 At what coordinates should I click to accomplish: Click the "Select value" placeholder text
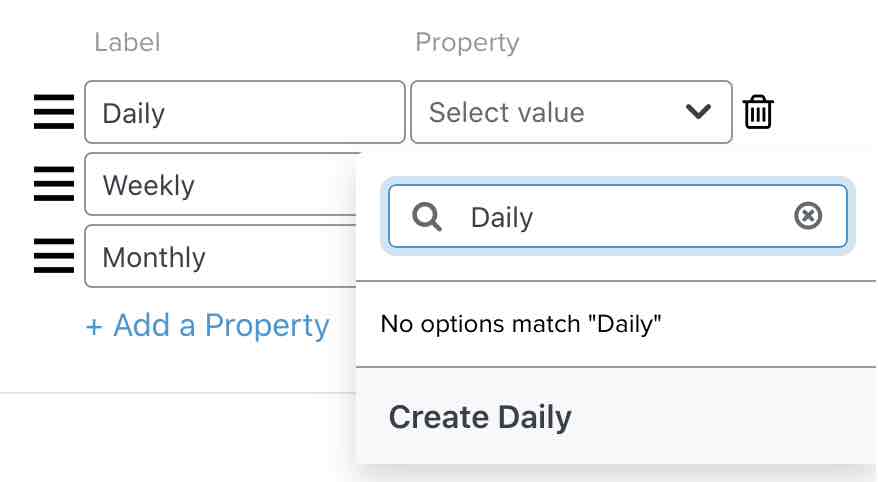pyautogui.click(x=506, y=112)
